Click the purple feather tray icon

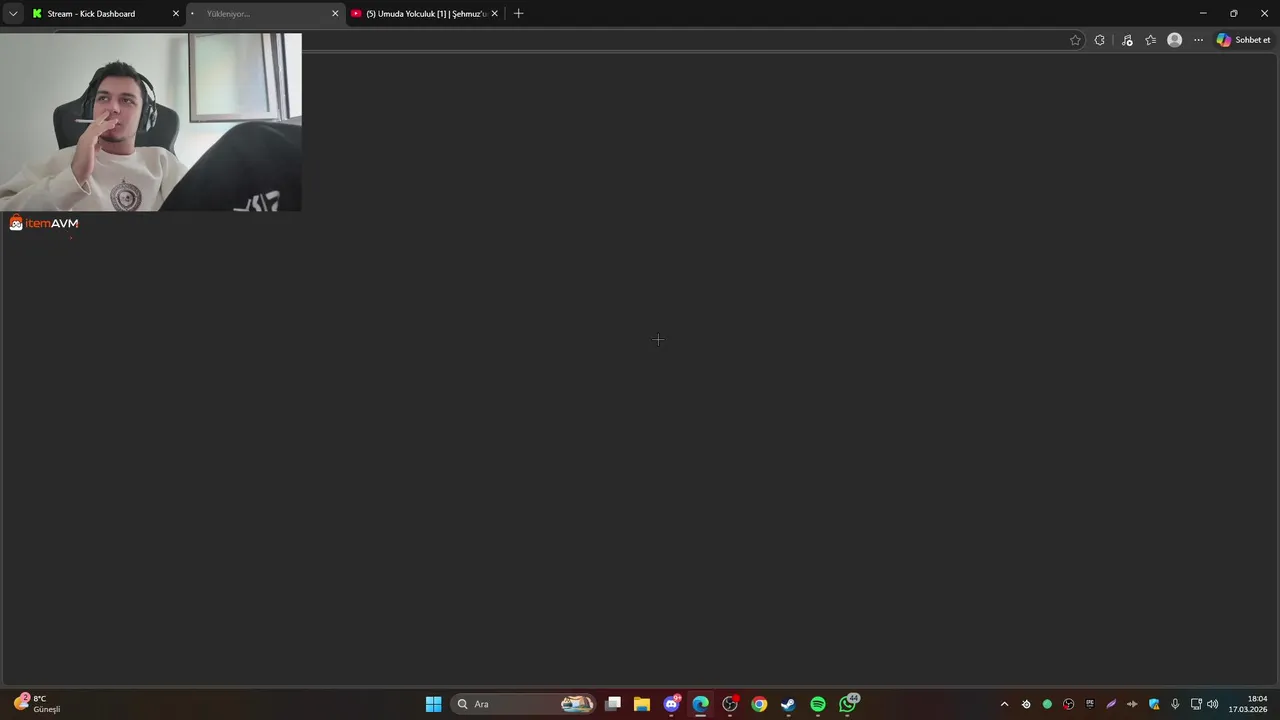click(x=1111, y=704)
